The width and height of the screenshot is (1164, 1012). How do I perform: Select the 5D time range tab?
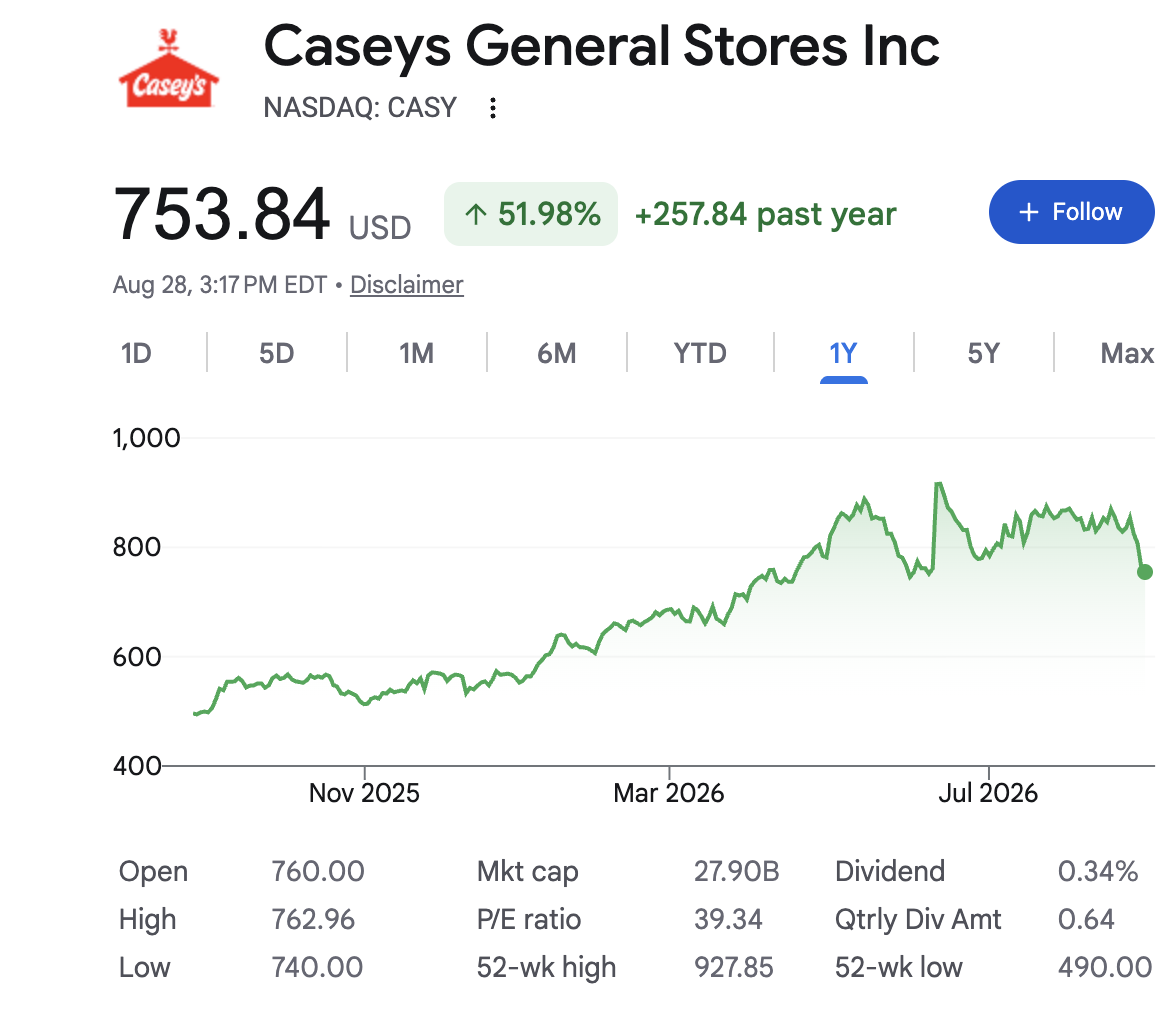pyautogui.click(x=276, y=353)
